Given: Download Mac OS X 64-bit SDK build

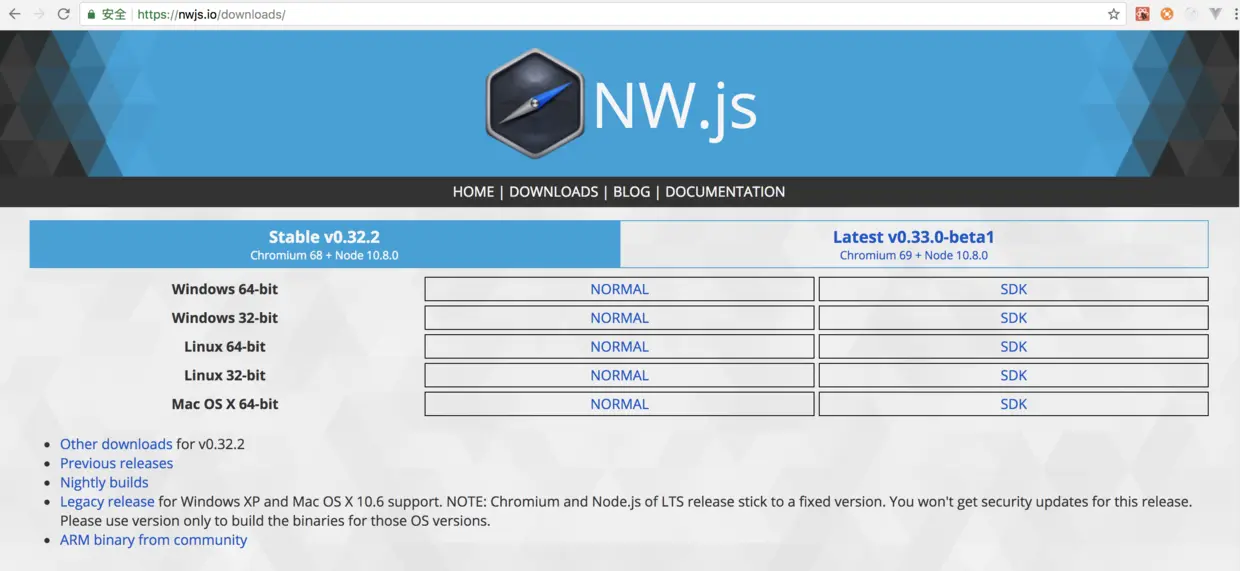Looking at the screenshot, I should click(1013, 404).
